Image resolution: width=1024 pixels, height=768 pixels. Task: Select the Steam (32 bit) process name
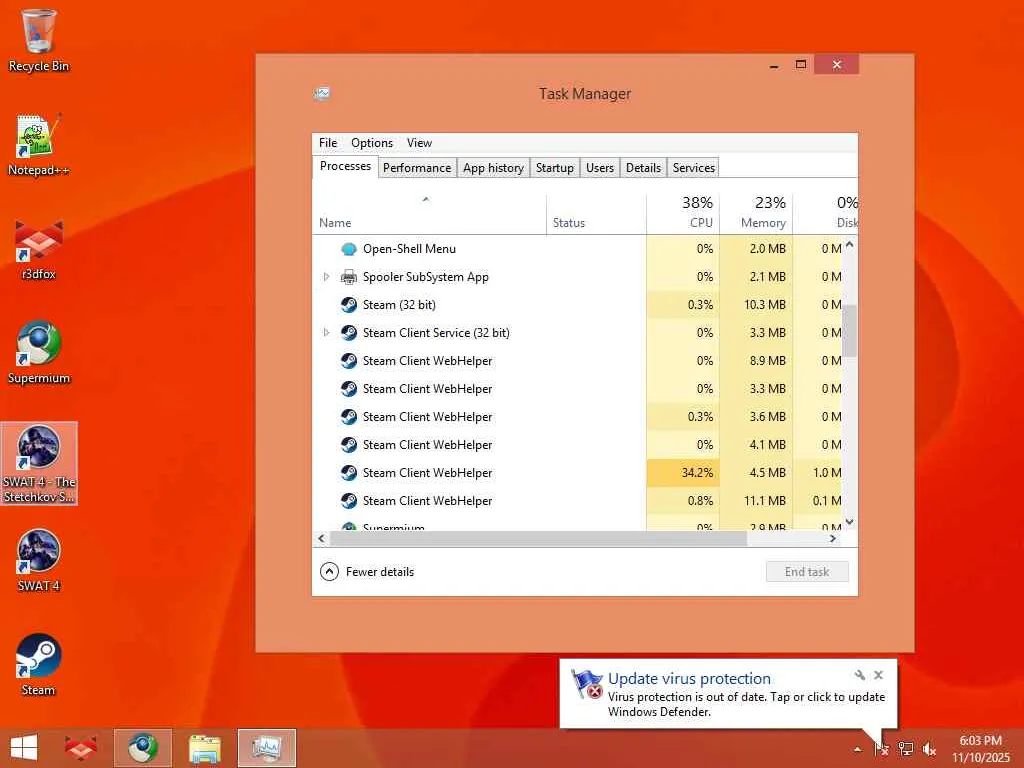point(399,305)
